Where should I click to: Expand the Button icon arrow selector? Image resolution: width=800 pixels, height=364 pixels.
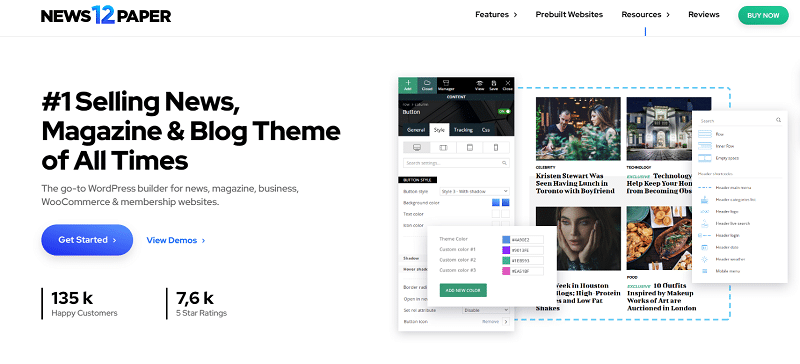coord(506,322)
